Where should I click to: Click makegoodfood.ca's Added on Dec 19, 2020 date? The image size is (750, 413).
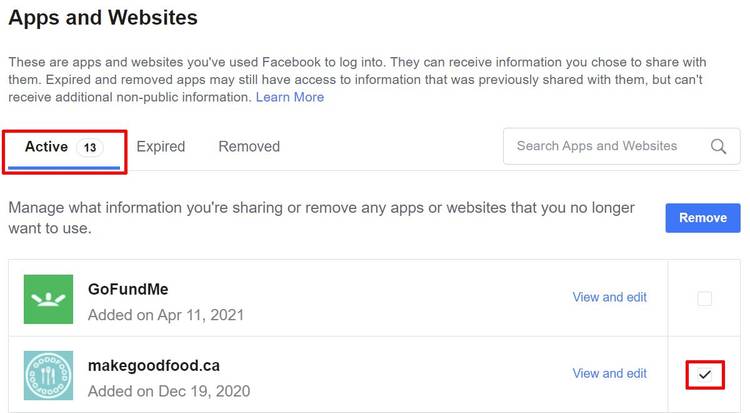[169, 391]
